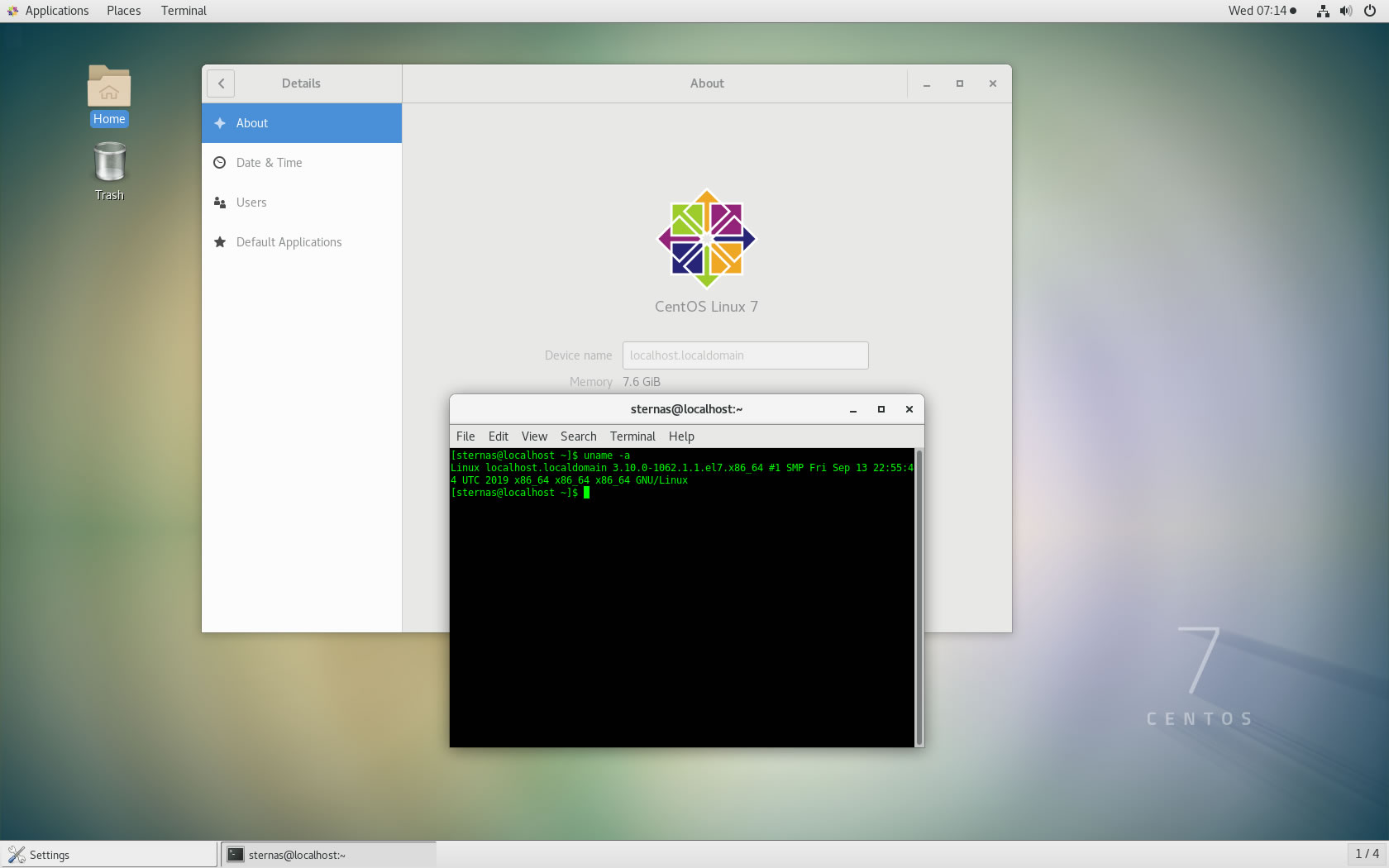Click the Details header title
The image size is (1389, 868).
301,83
